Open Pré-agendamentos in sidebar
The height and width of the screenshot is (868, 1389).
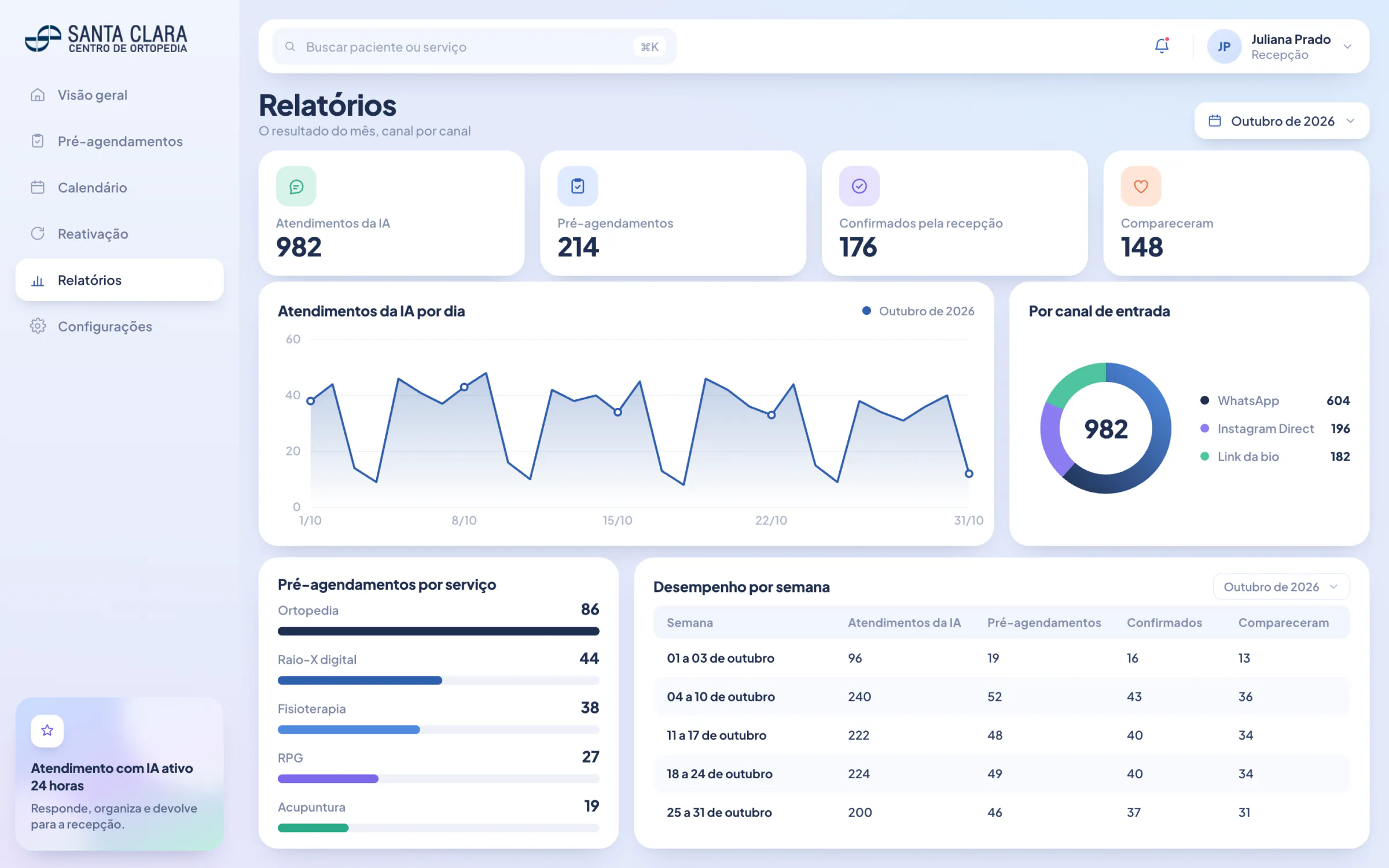(119, 141)
